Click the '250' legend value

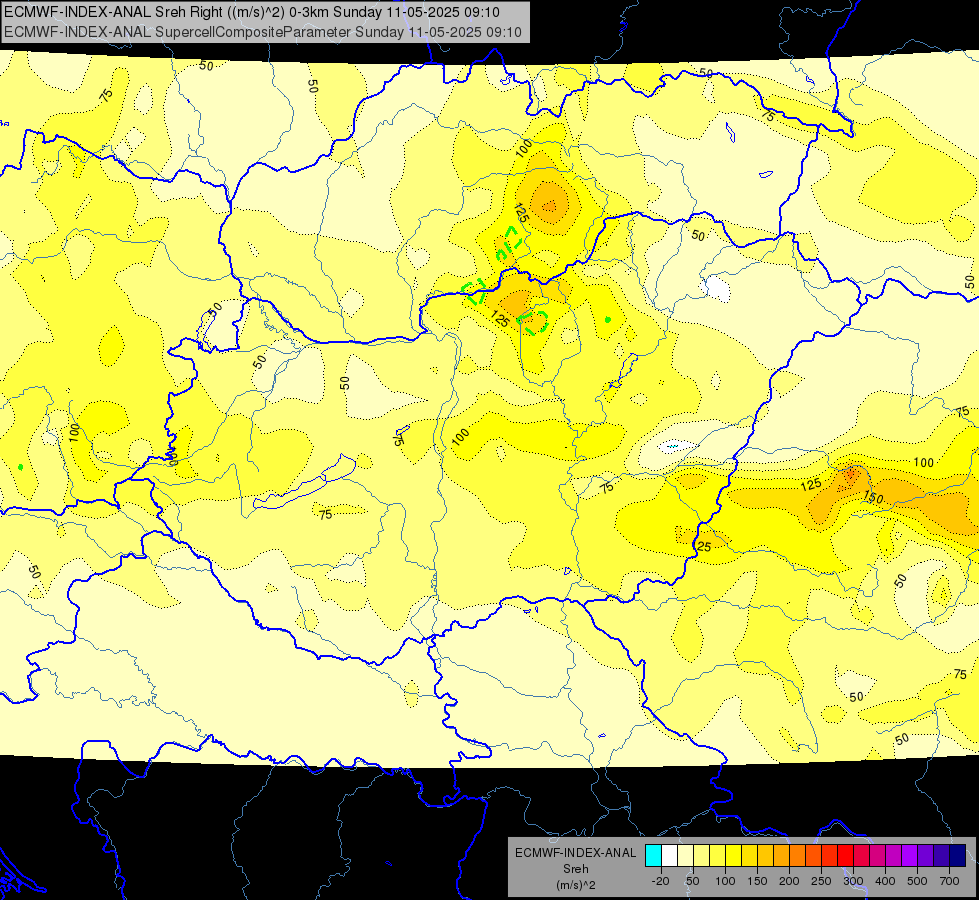pyautogui.click(x=821, y=881)
